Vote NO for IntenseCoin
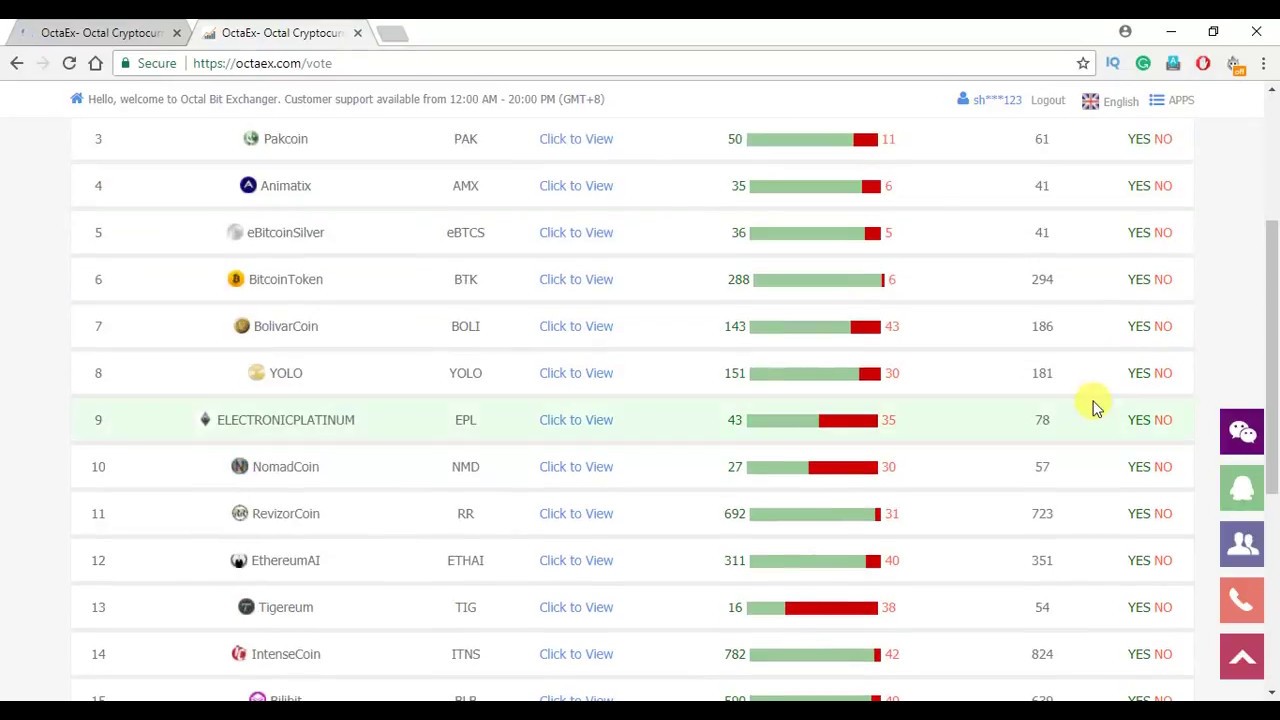Image resolution: width=1280 pixels, height=720 pixels. [1163, 654]
